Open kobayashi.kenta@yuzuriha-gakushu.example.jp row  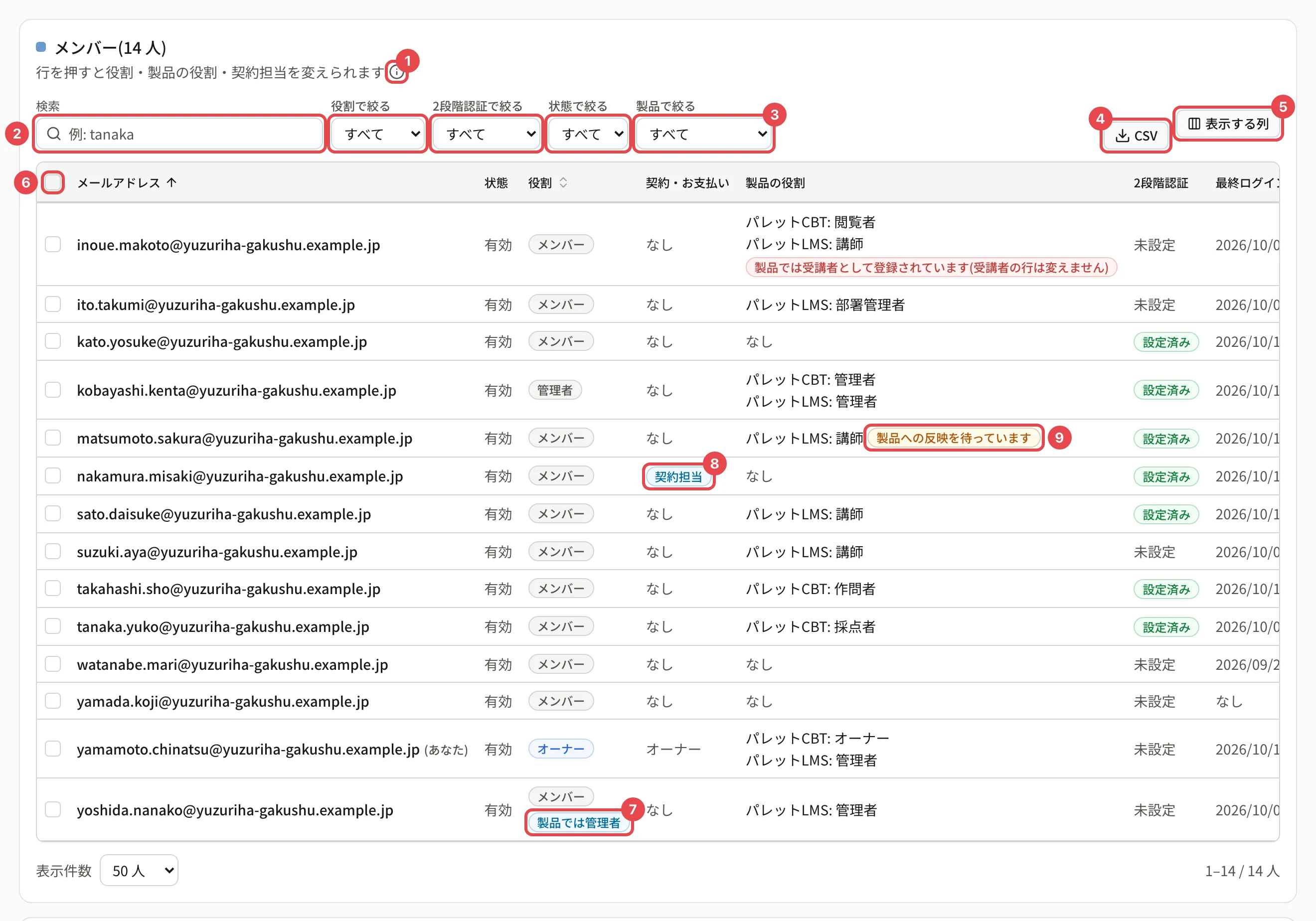point(658,390)
